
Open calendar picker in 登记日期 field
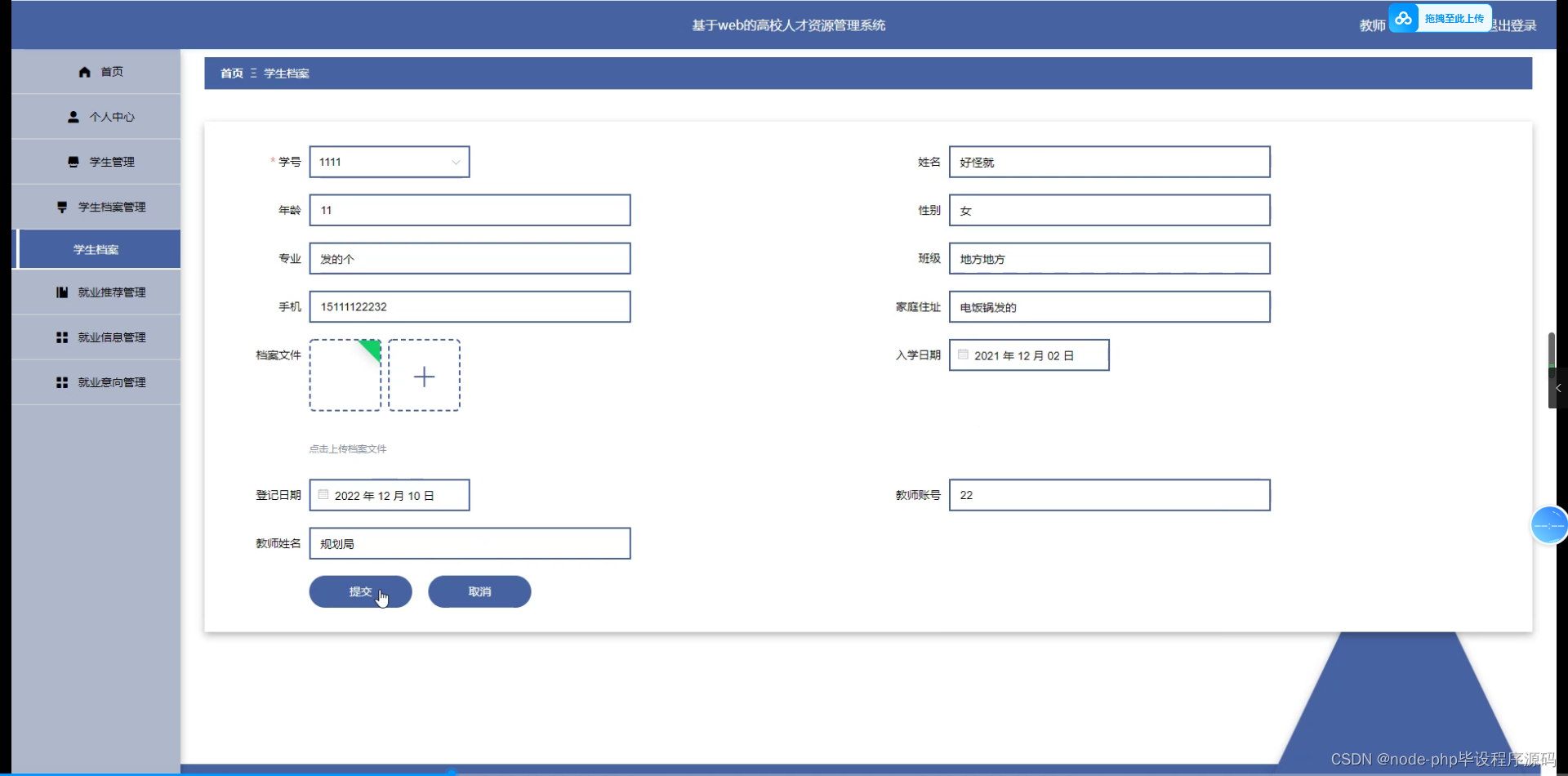(323, 494)
